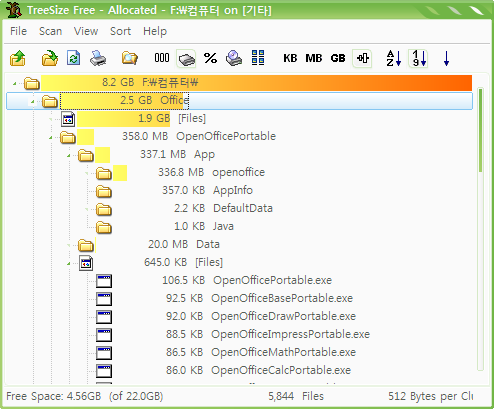Select the Data folder
Screen dimensions: 494x409
coord(208,244)
